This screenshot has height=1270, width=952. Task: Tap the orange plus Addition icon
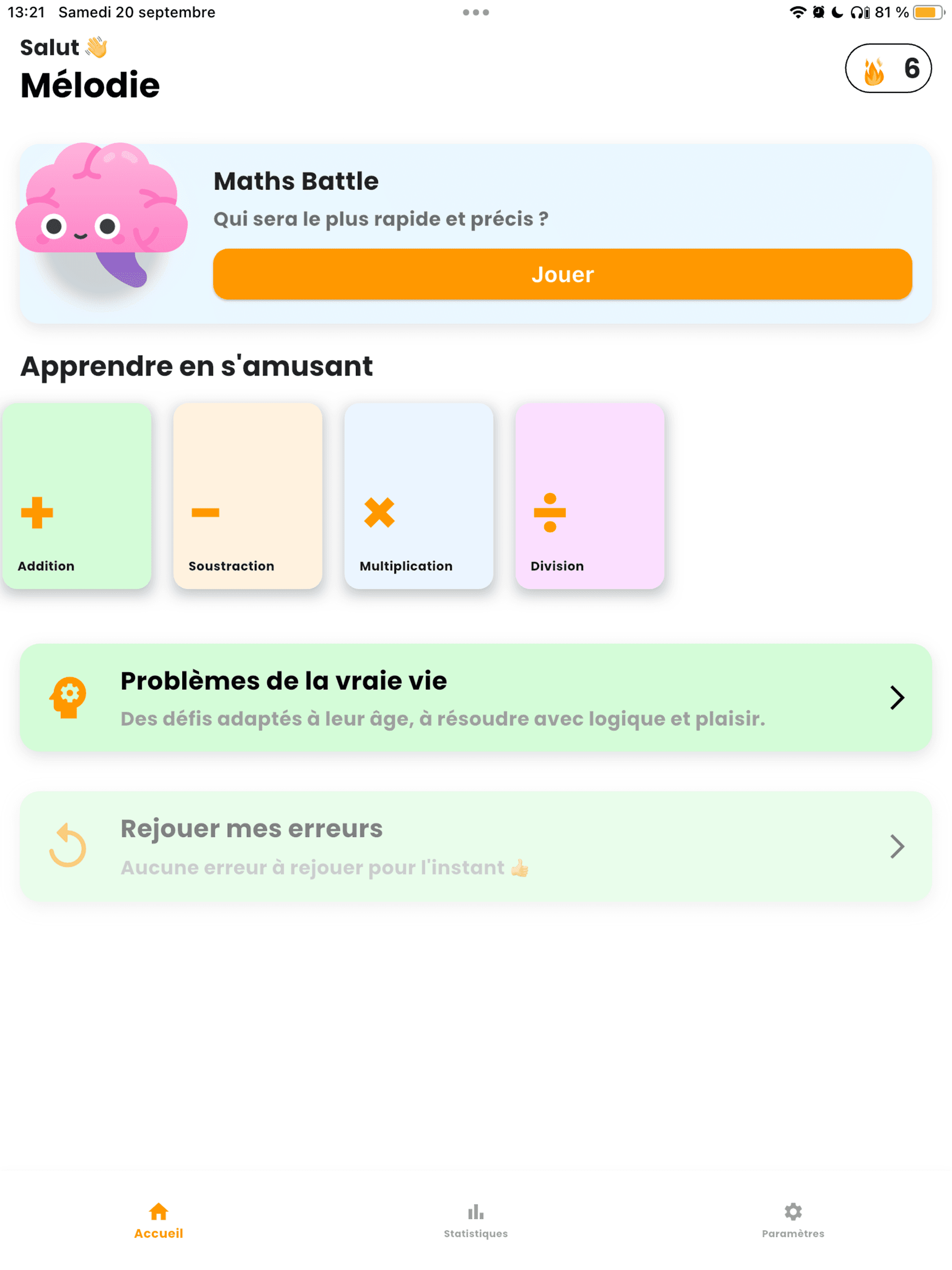(x=37, y=512)
